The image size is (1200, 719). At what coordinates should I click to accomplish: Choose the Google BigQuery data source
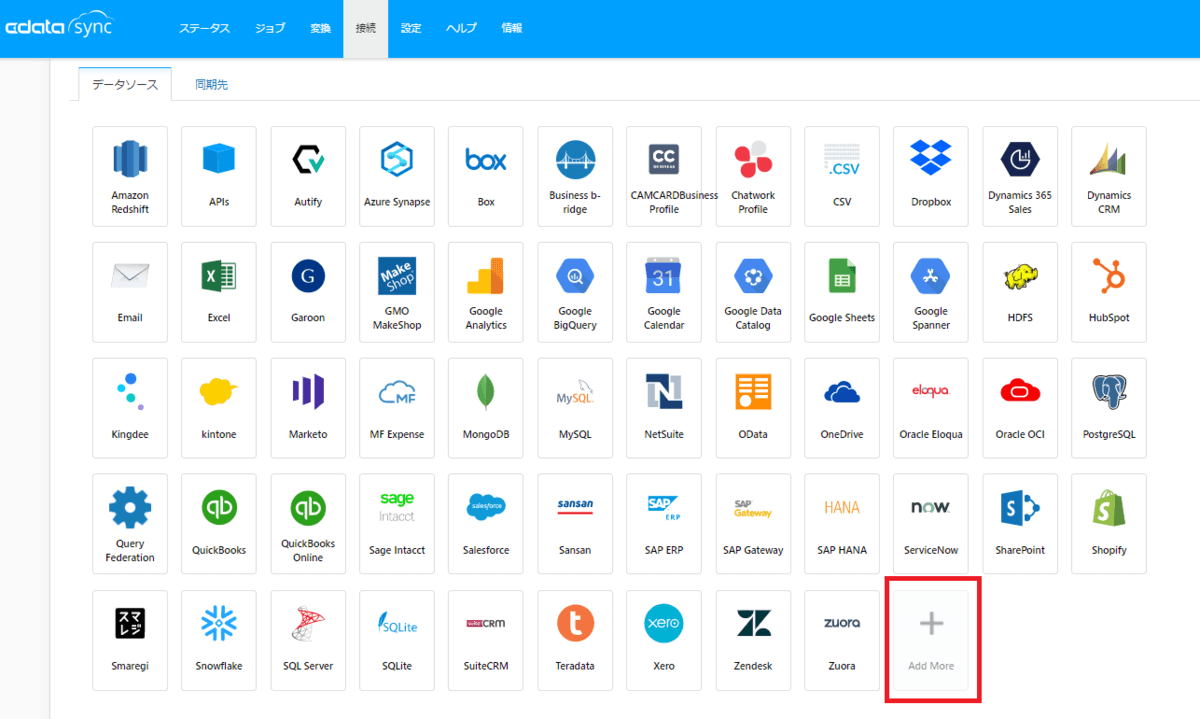pos(575,292)
